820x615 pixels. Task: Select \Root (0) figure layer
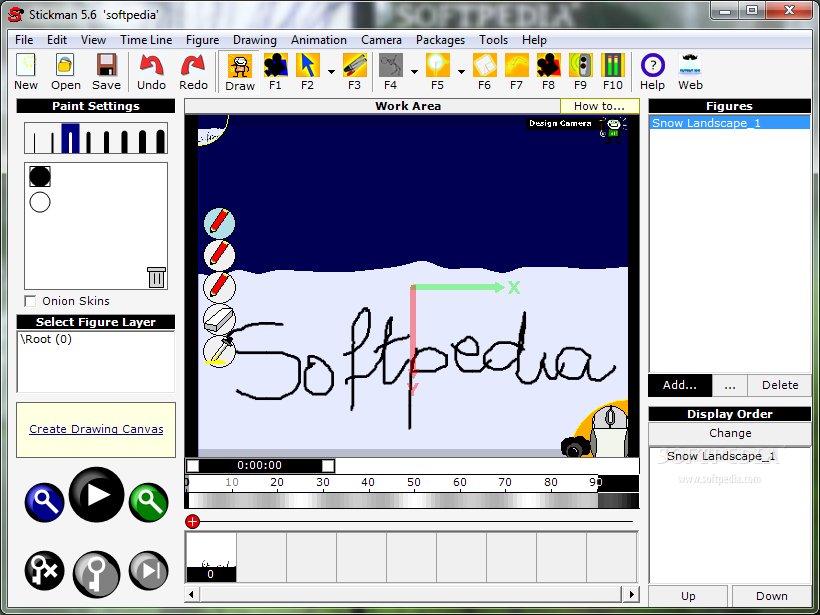(46, 339)
